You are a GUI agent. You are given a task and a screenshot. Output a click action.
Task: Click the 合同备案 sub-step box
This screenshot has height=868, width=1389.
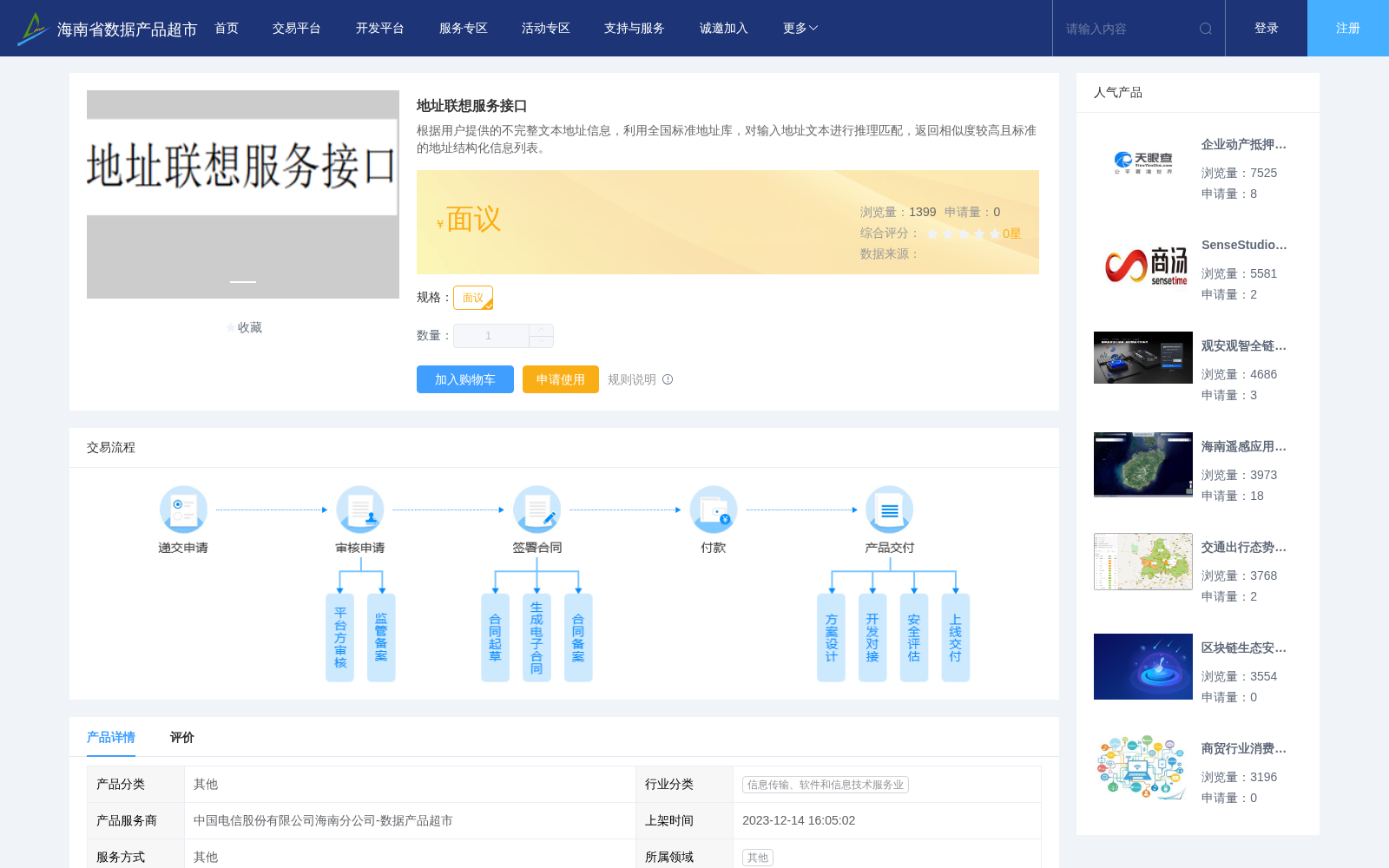click(578, 638)
